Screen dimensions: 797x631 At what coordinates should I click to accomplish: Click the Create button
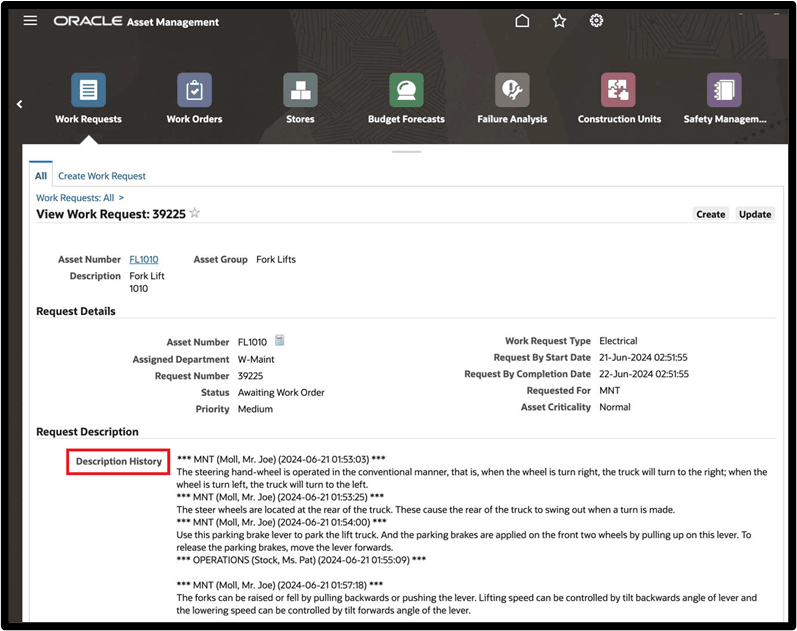pos(711,214)
